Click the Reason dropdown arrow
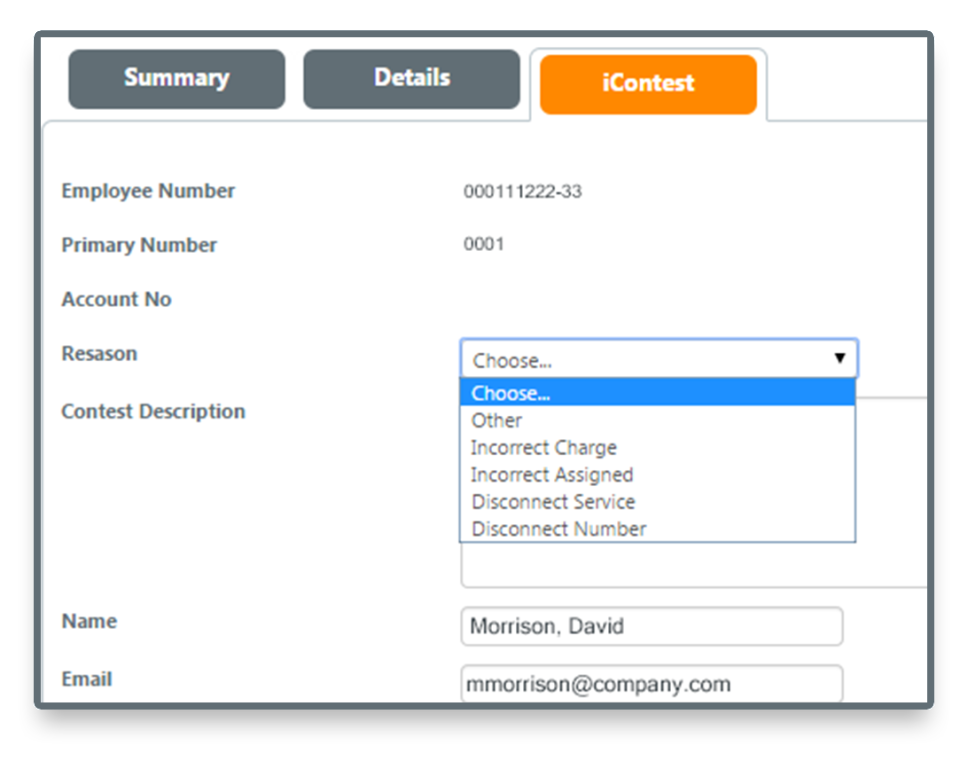The width and height of the screenshot is (960, 761). 839,359
